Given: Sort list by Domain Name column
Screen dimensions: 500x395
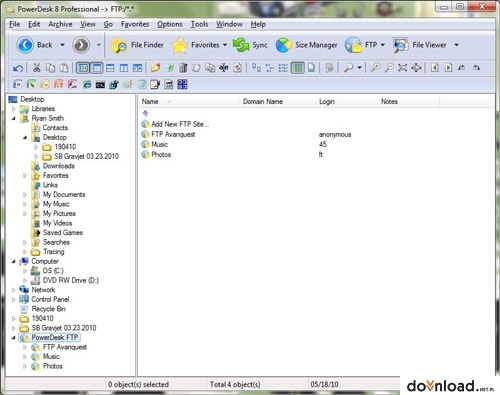Looking at the screenshot, I should (x=263, y=102).
